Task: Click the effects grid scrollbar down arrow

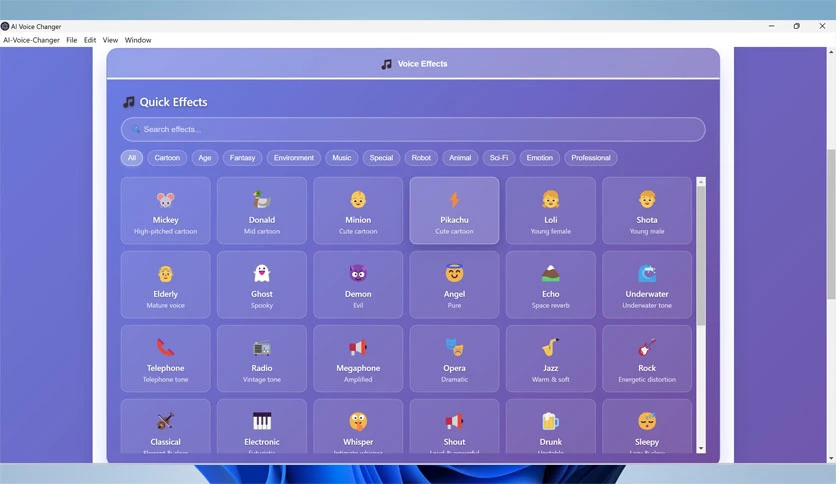Action: pos(701,449)
